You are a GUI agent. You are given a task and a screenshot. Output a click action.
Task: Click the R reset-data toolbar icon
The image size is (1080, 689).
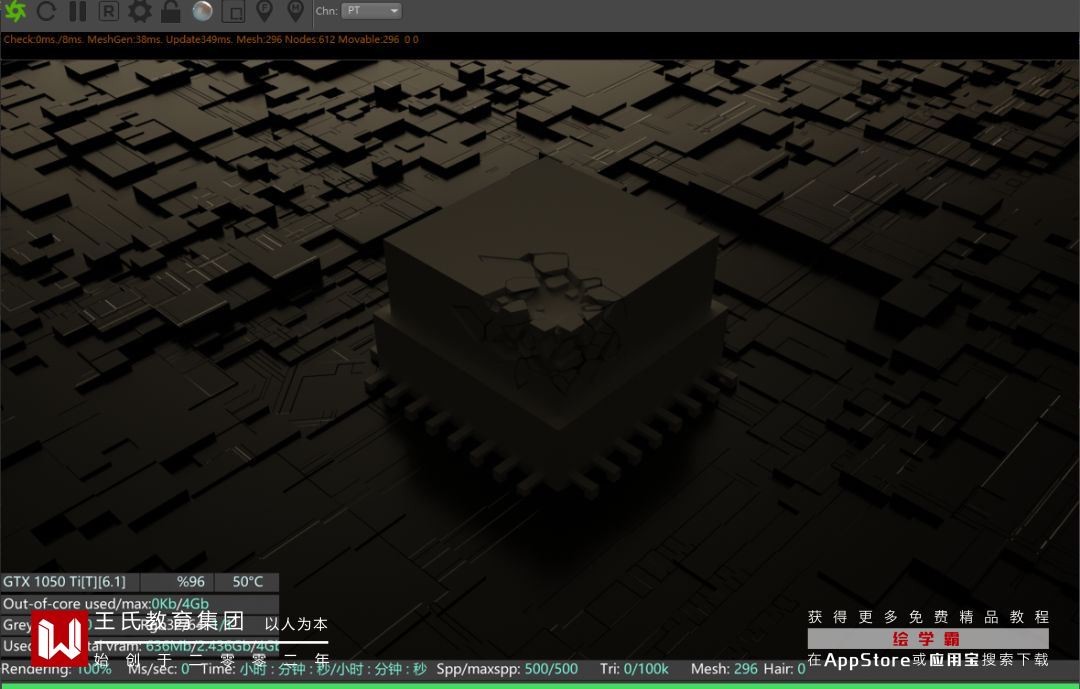[109, 10]
